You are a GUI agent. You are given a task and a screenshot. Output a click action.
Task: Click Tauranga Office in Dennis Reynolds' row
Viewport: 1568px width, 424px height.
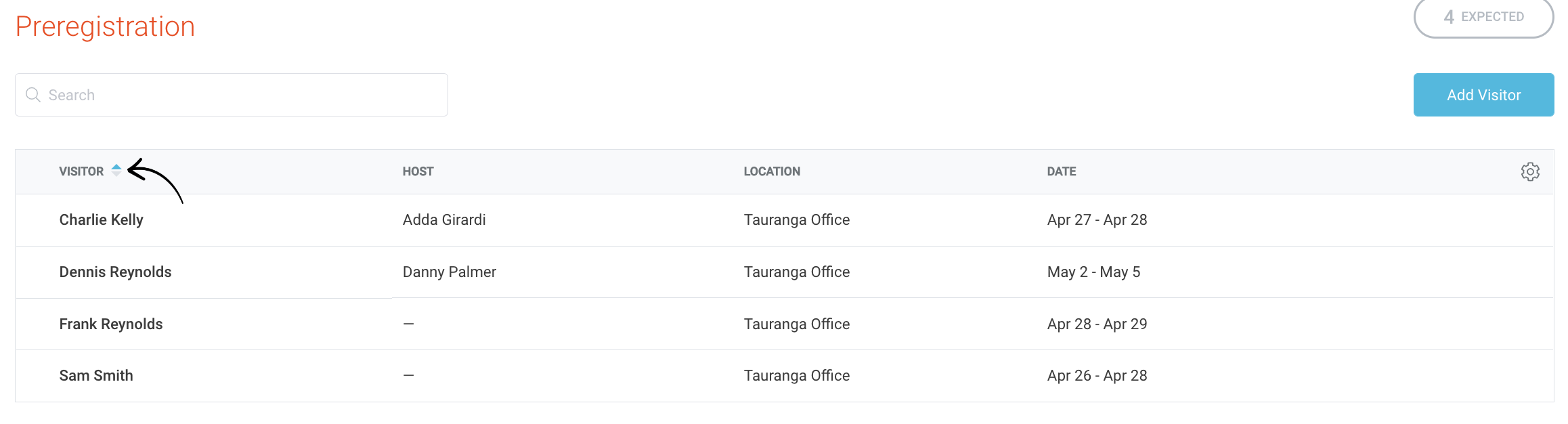(796, 272)
